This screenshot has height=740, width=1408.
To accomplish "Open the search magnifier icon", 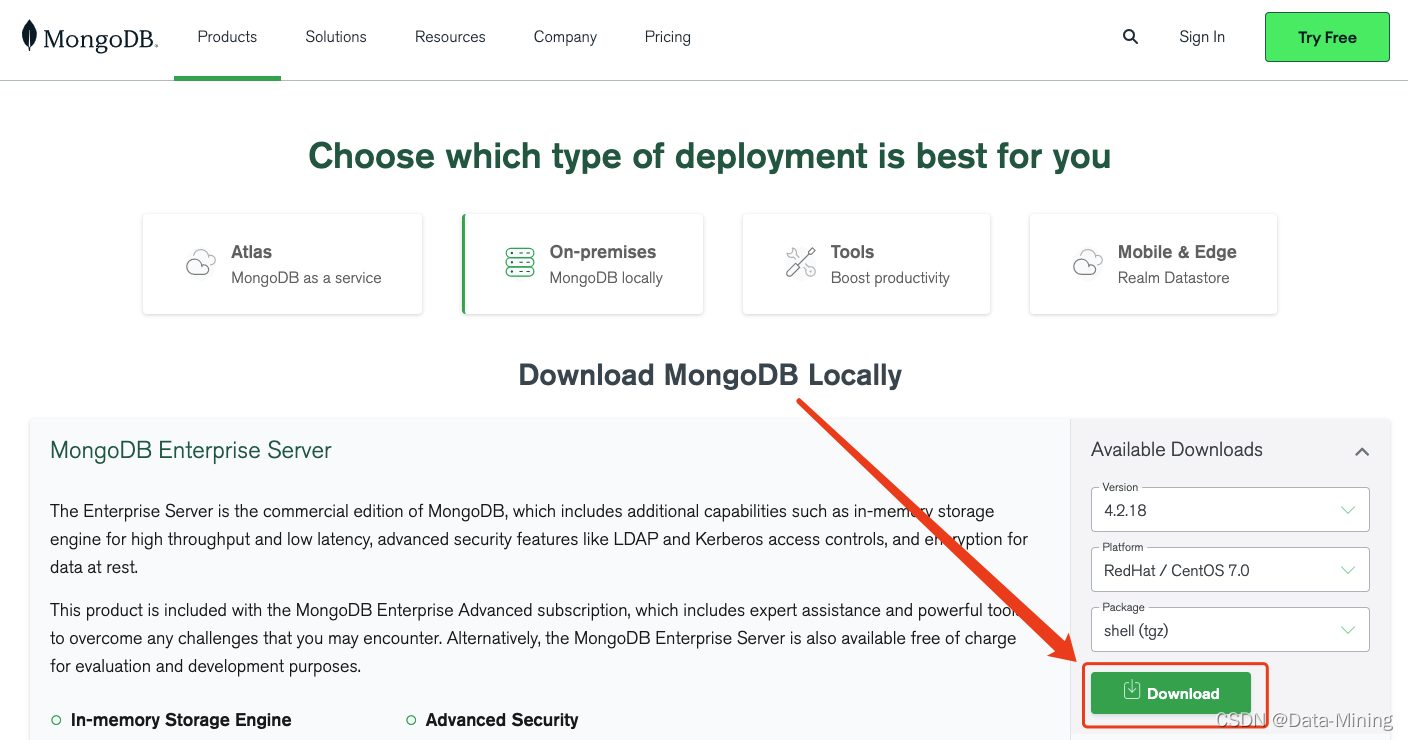I will pyautogui.click(x=1130, y=36).
